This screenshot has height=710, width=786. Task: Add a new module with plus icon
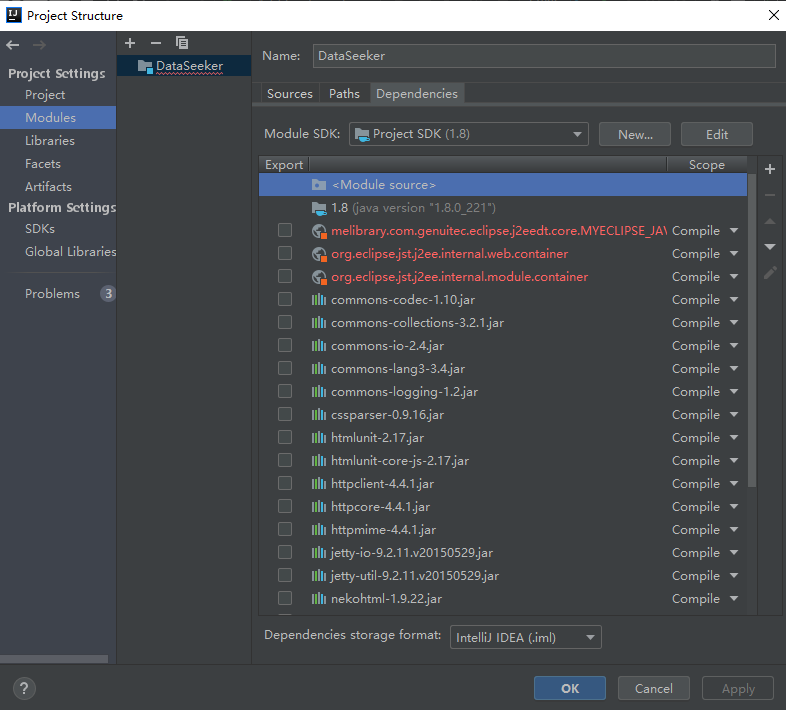[x=130, y=43]
